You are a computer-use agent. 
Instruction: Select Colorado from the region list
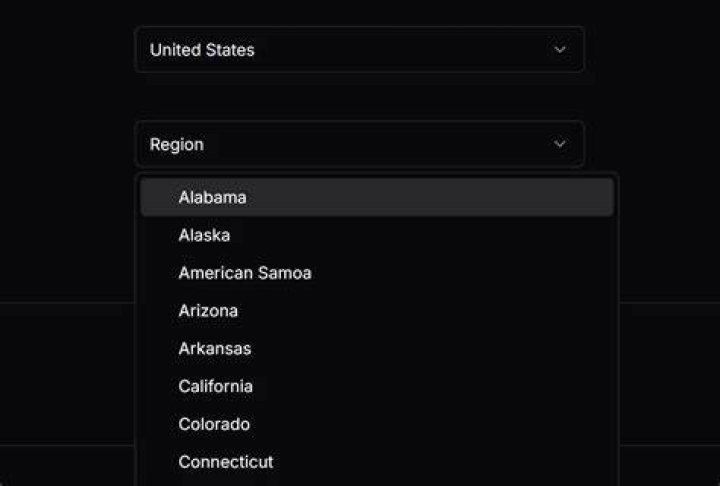pyautogui.click(x=377, y=424)
